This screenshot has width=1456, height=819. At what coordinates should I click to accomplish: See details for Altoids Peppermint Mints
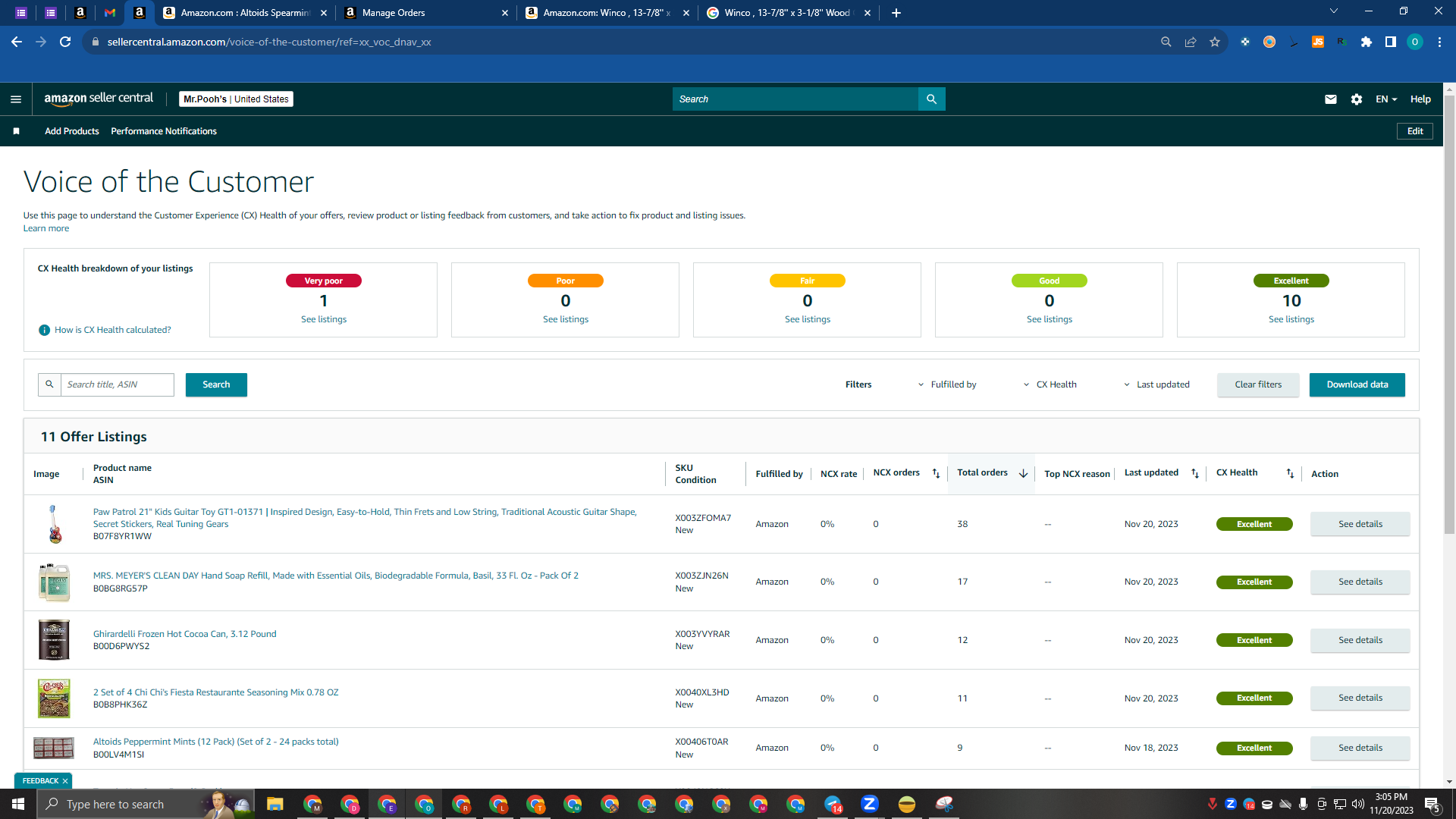pyautogui.click(x=1360, y=748)
